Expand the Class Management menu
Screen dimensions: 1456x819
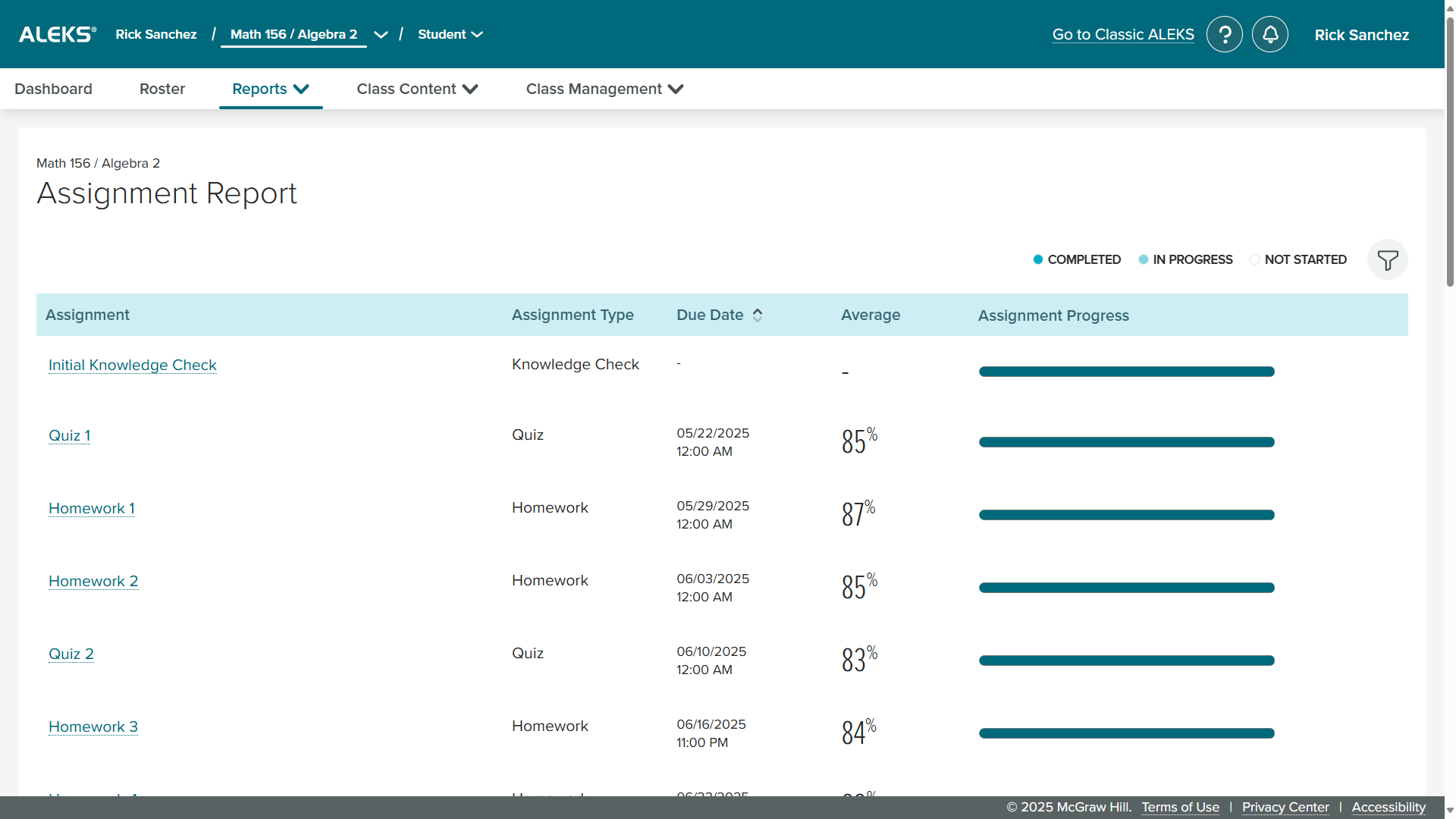[605, 89]
